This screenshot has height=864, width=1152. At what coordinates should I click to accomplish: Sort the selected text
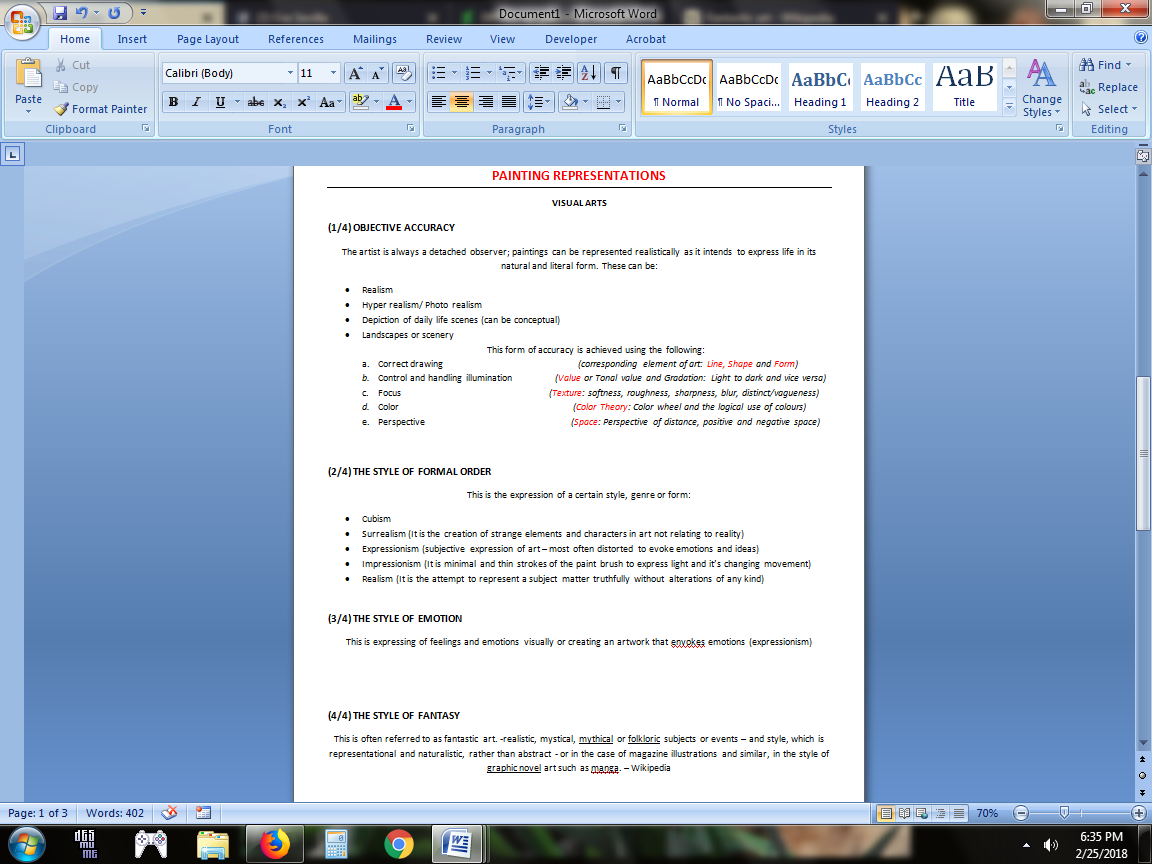point(589,73)
